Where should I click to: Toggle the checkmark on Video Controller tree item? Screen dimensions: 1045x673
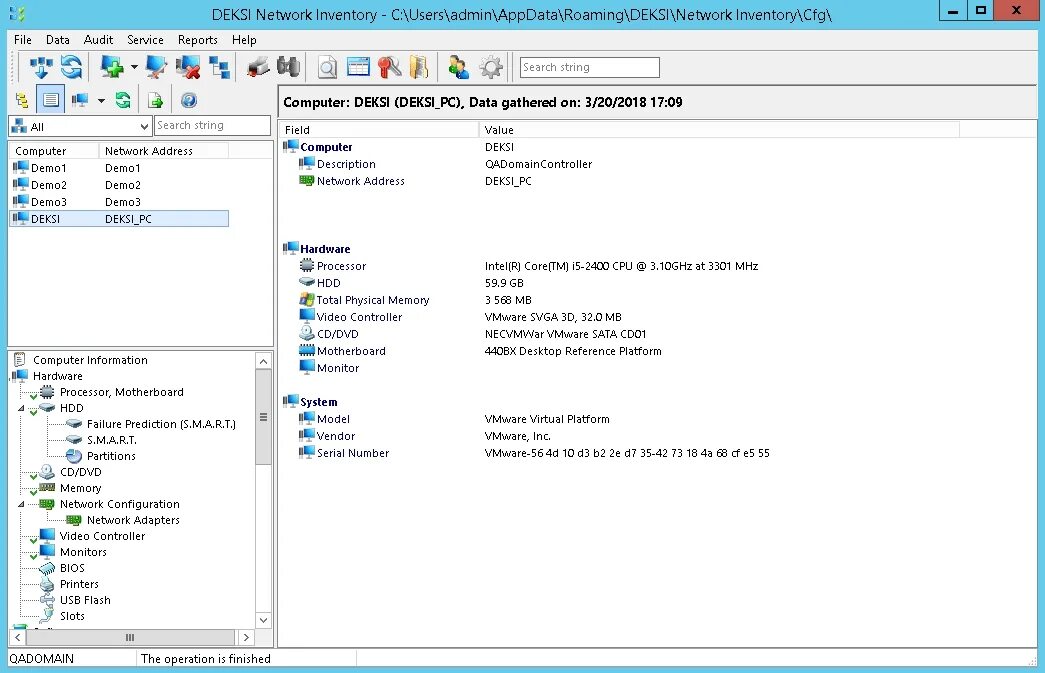tap(33, 540)
